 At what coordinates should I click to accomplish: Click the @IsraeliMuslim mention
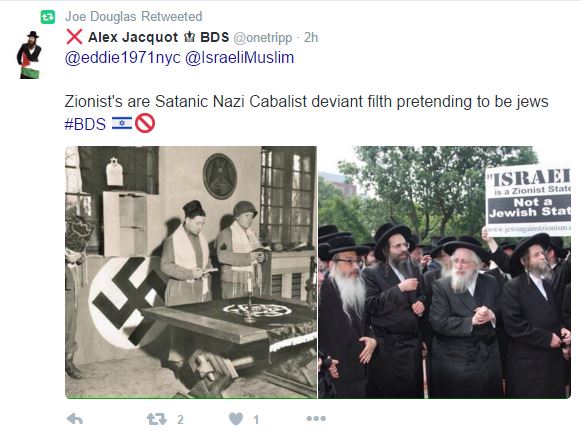pos(239,58)
